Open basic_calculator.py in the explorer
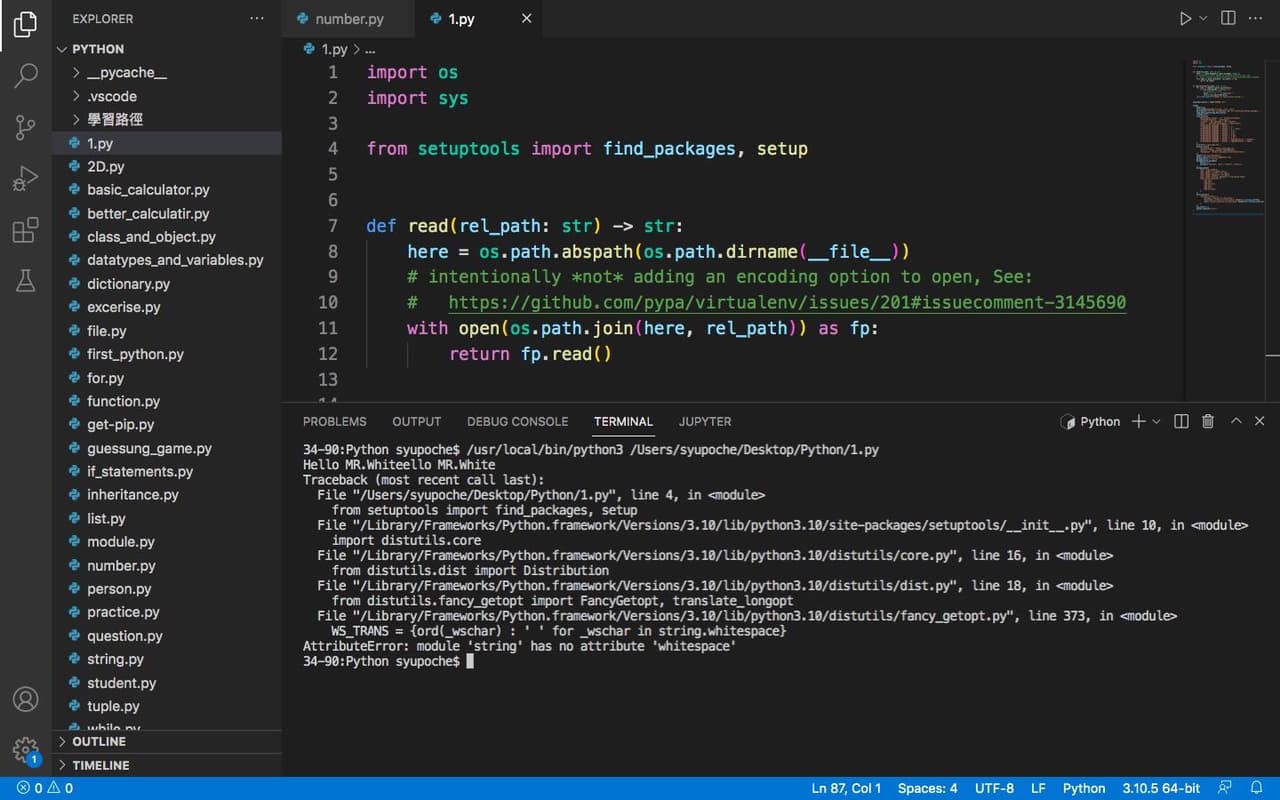 (148, 190)
